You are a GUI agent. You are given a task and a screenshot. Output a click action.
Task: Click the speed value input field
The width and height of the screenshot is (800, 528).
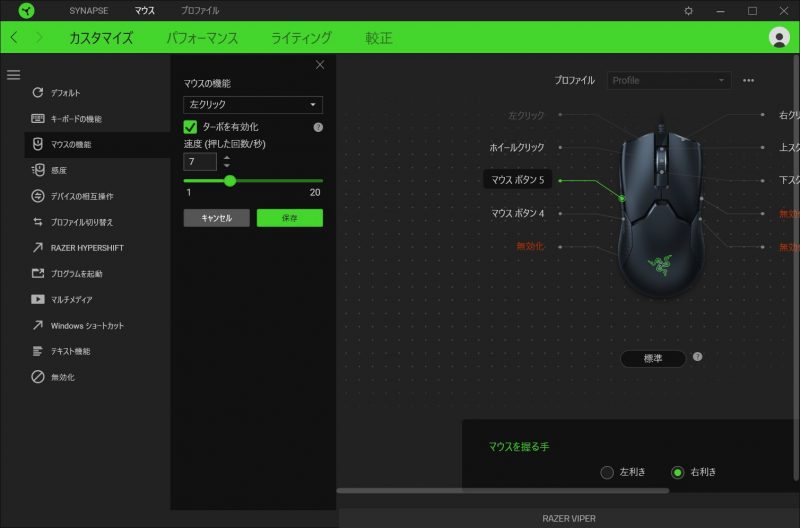click(199, 162)
